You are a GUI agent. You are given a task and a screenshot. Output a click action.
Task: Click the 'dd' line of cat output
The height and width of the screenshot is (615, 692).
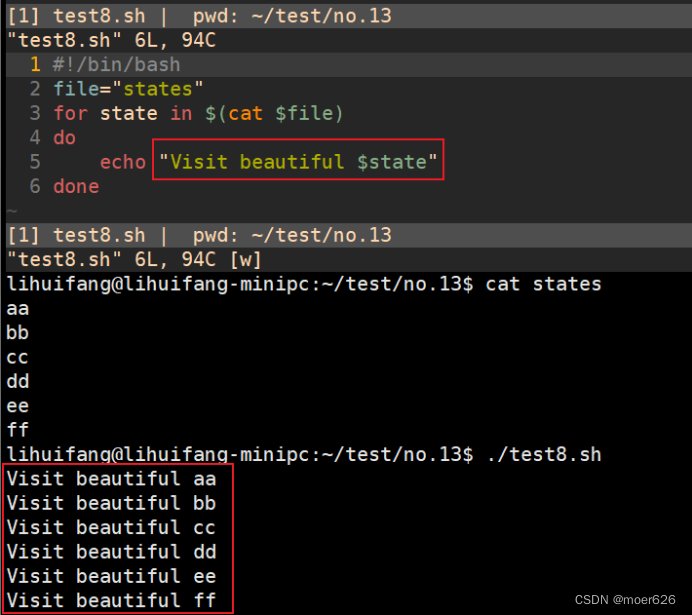click(18, 381)
